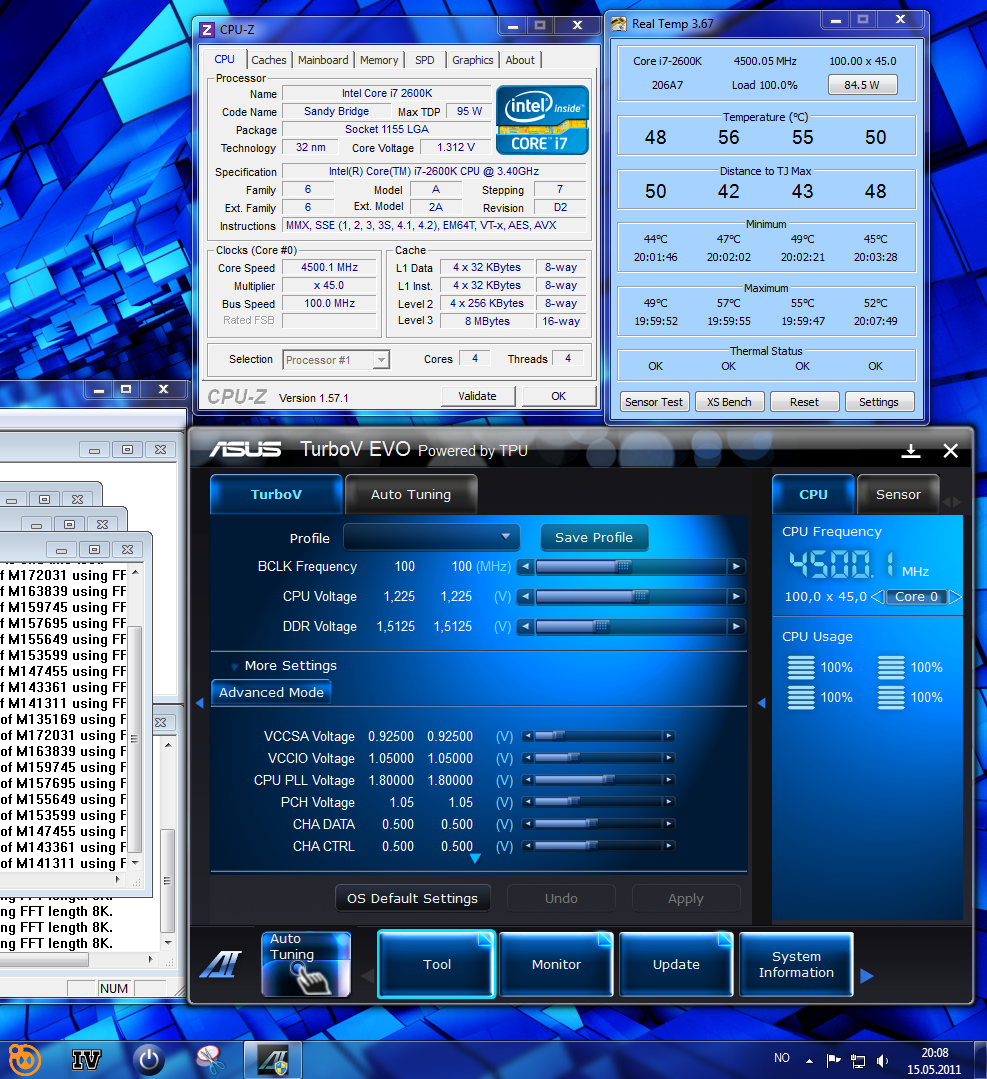Click the CPU PLL Voltage slider
The height and width of the screenshot is (1079, 987).
pyautogui.click(x=598, y=780)
